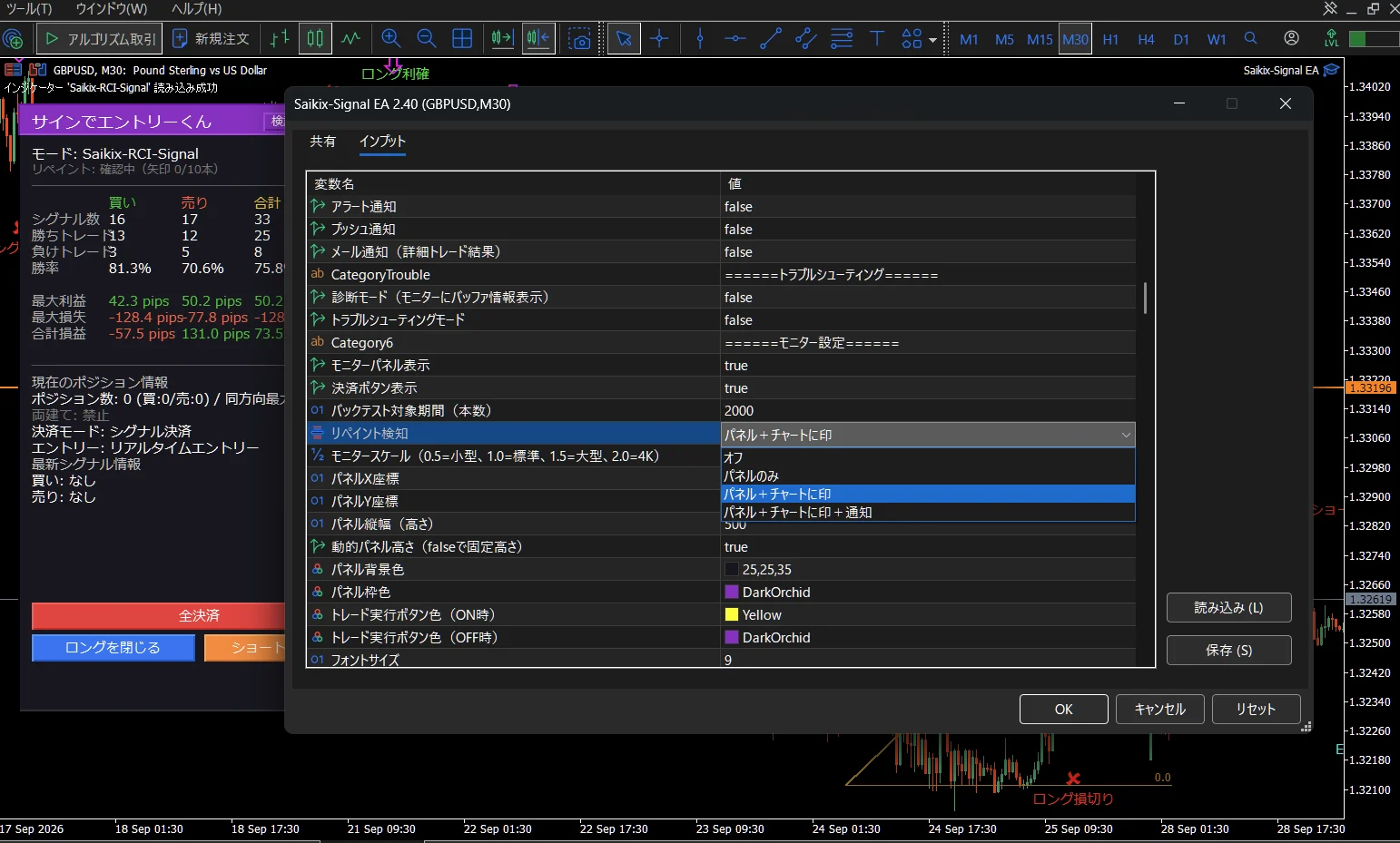
Task: Select the equidistant channel tool
Action: [x=806, y=39]
